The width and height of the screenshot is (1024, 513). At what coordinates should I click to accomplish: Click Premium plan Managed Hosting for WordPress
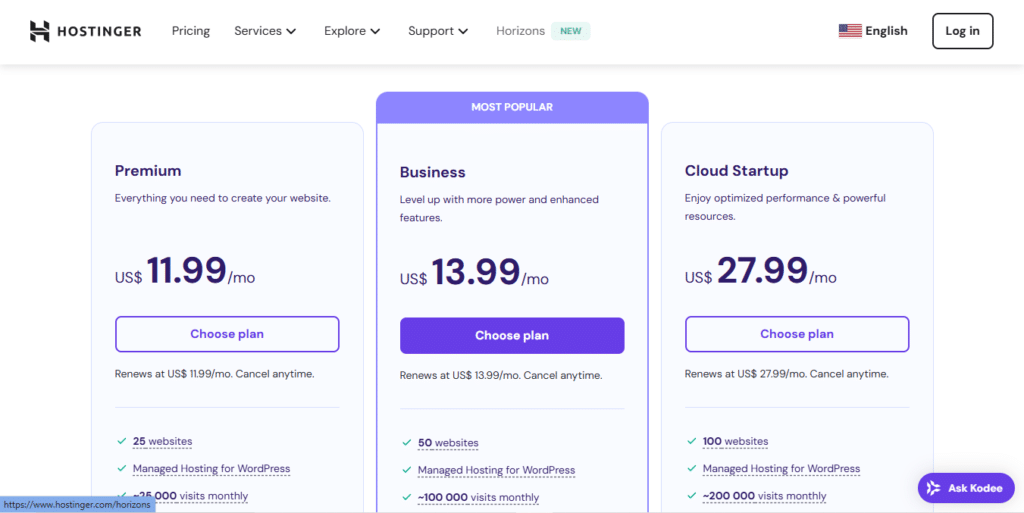[x=212, y=469]
